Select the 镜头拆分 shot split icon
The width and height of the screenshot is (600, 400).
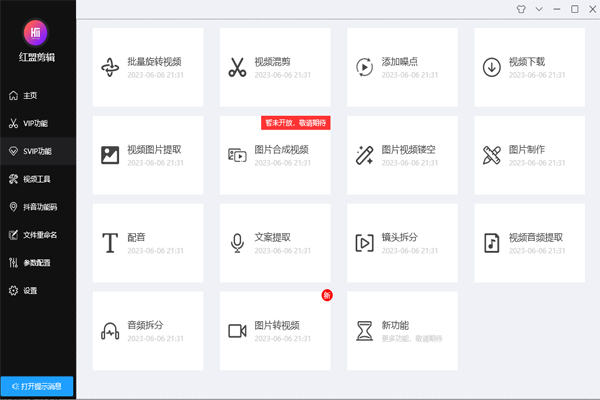[x=365, y=243]
